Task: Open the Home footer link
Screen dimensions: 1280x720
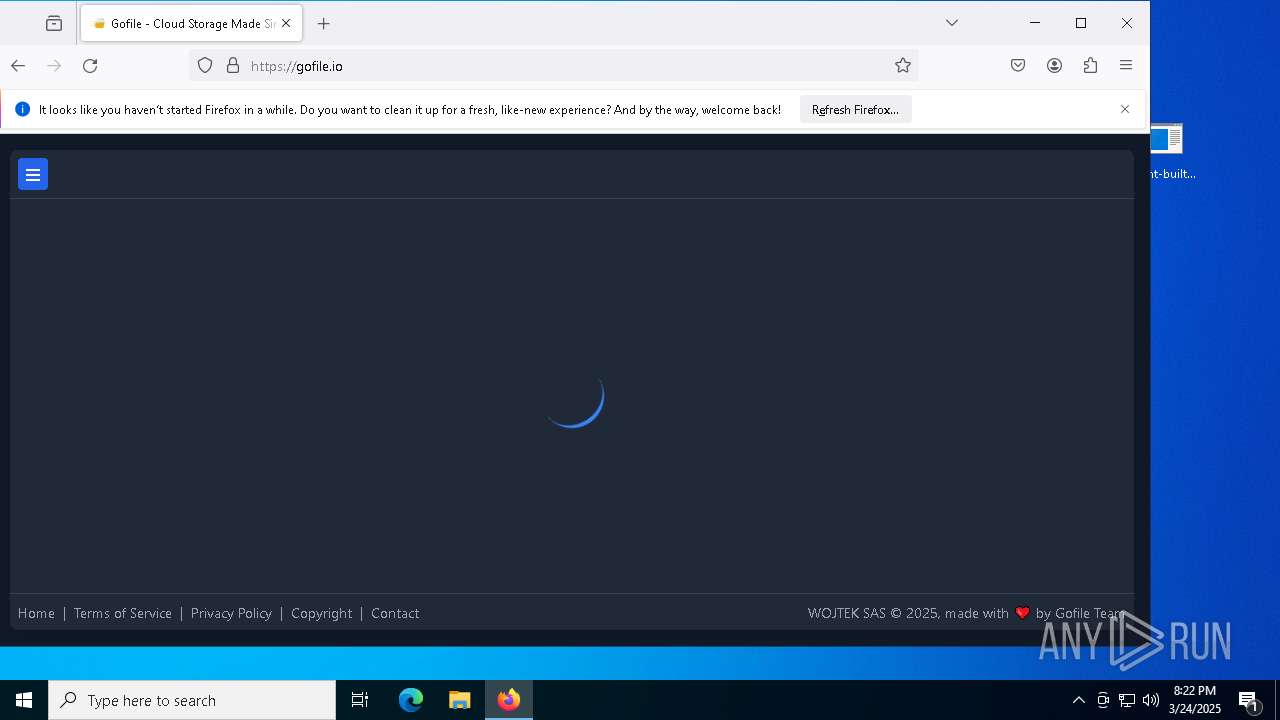Action: tap(36, 613)
